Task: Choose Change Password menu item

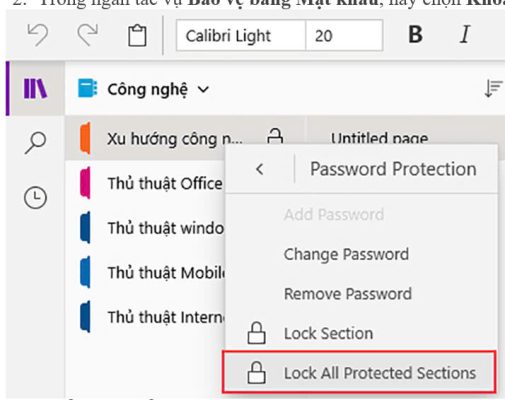Action: (346, 254)
